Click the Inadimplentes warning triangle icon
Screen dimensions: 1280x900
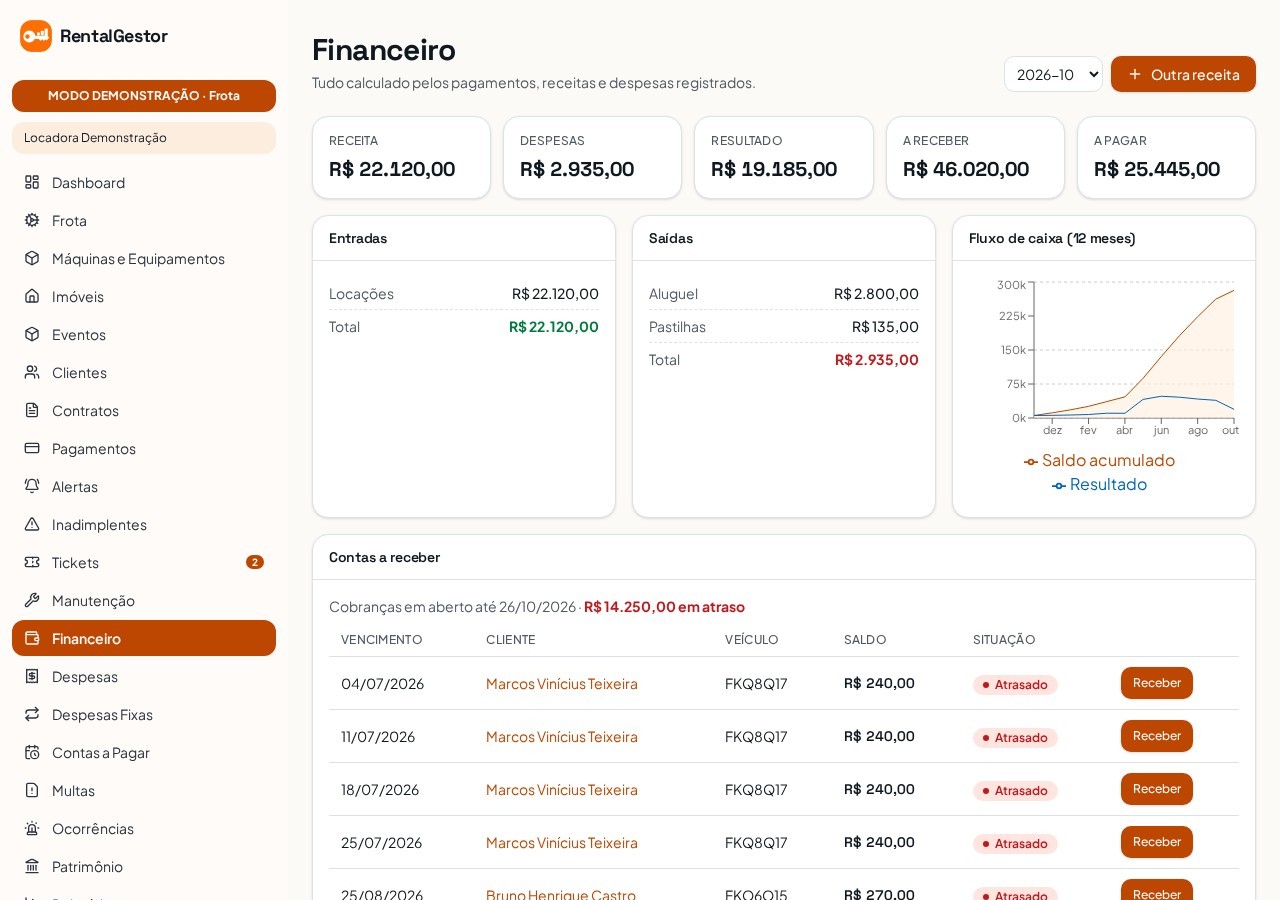point(32,524)
